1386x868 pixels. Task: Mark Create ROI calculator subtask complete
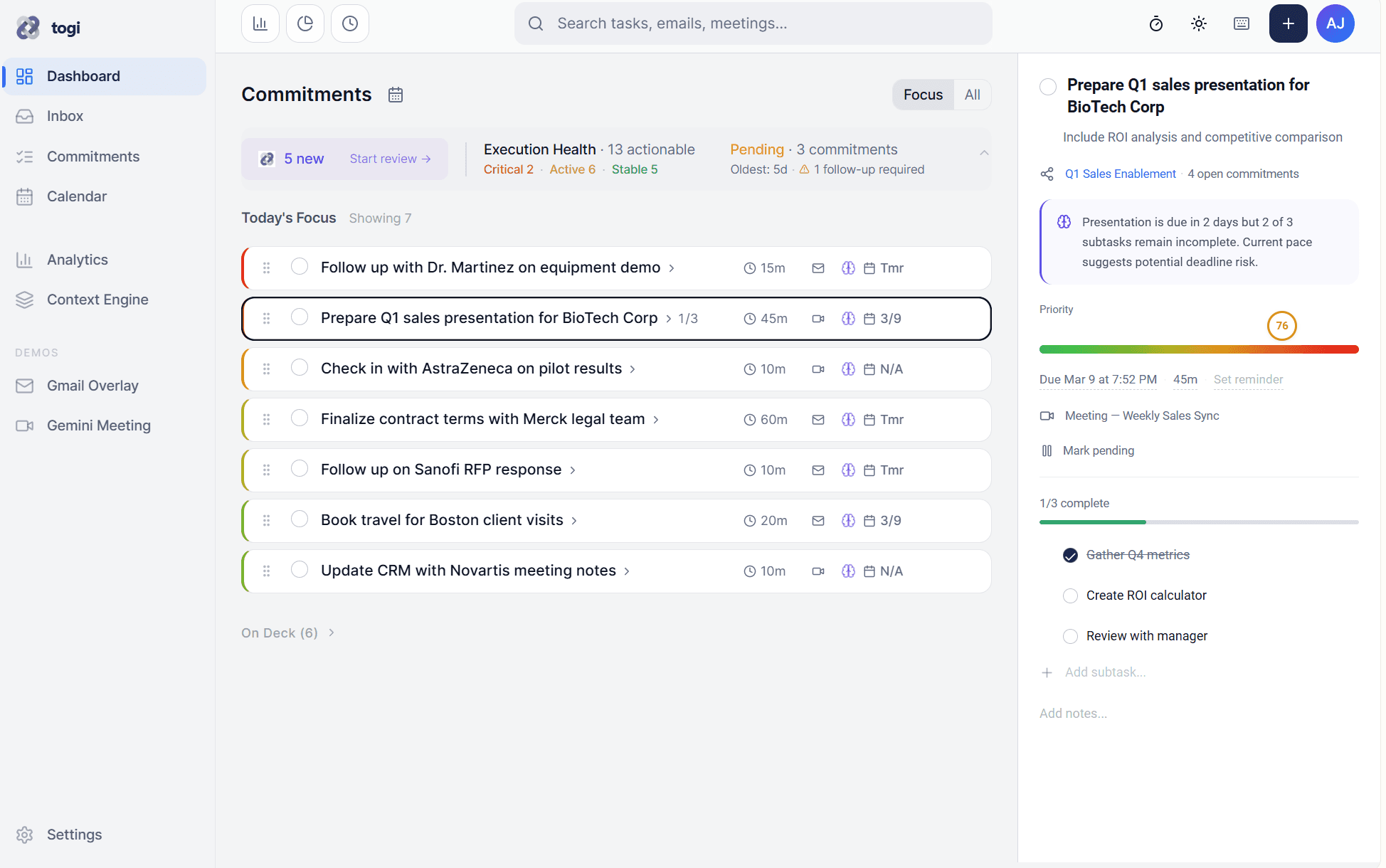1070,596
